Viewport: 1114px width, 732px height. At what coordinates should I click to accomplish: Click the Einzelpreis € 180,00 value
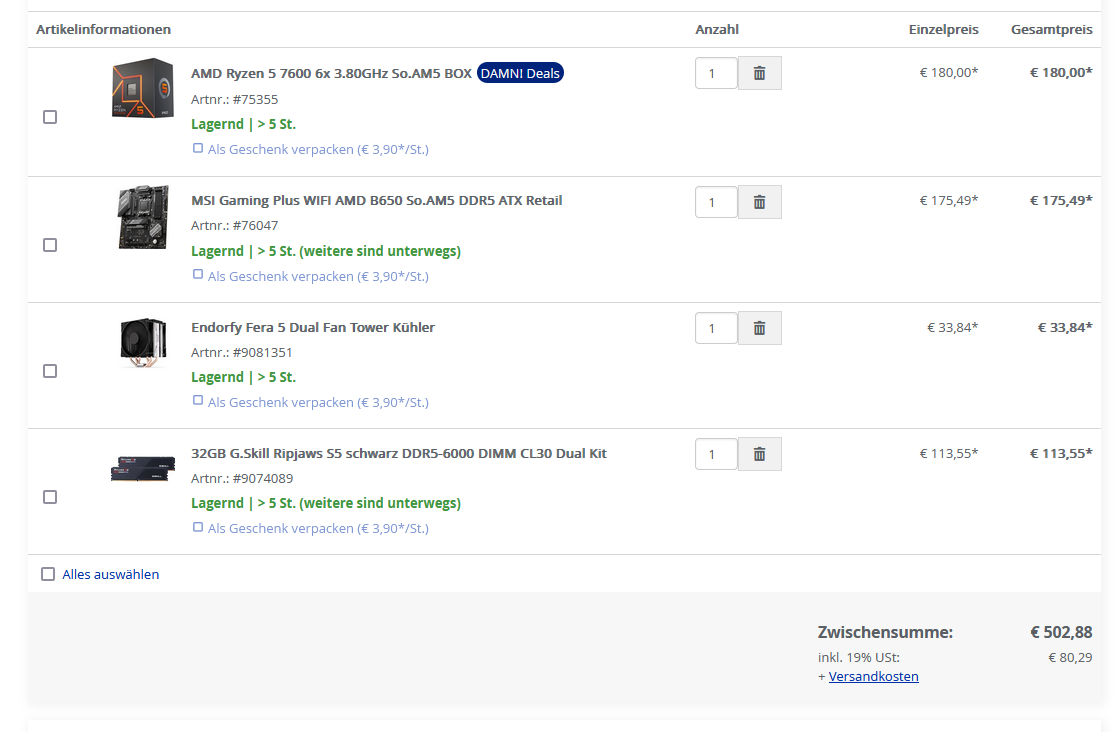[x=949, y=72]
